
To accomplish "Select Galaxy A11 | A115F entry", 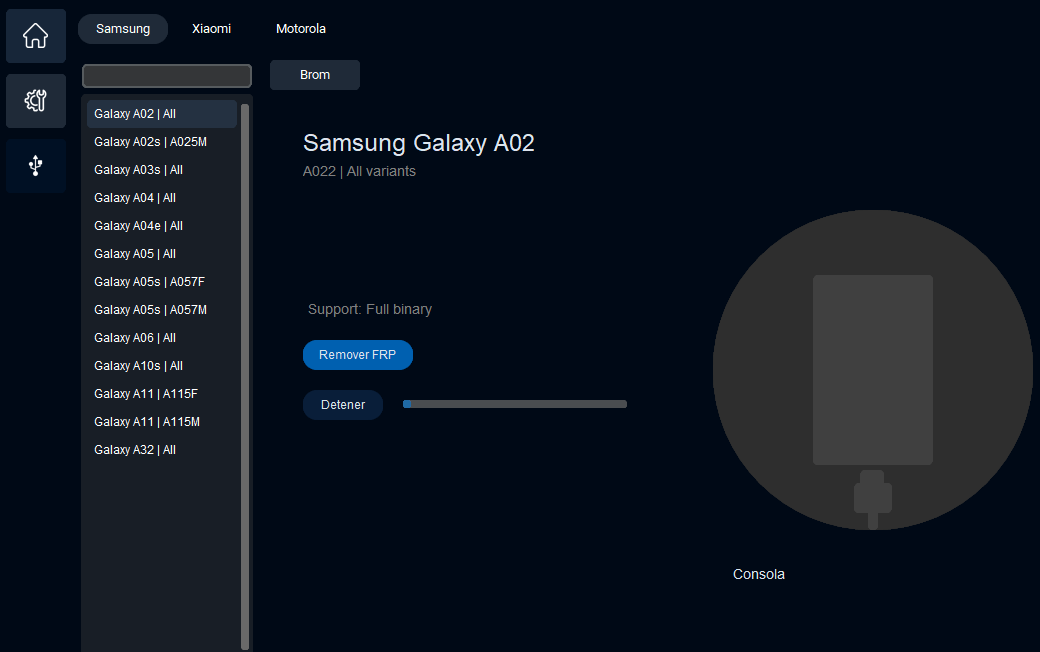I will (162, 394).
